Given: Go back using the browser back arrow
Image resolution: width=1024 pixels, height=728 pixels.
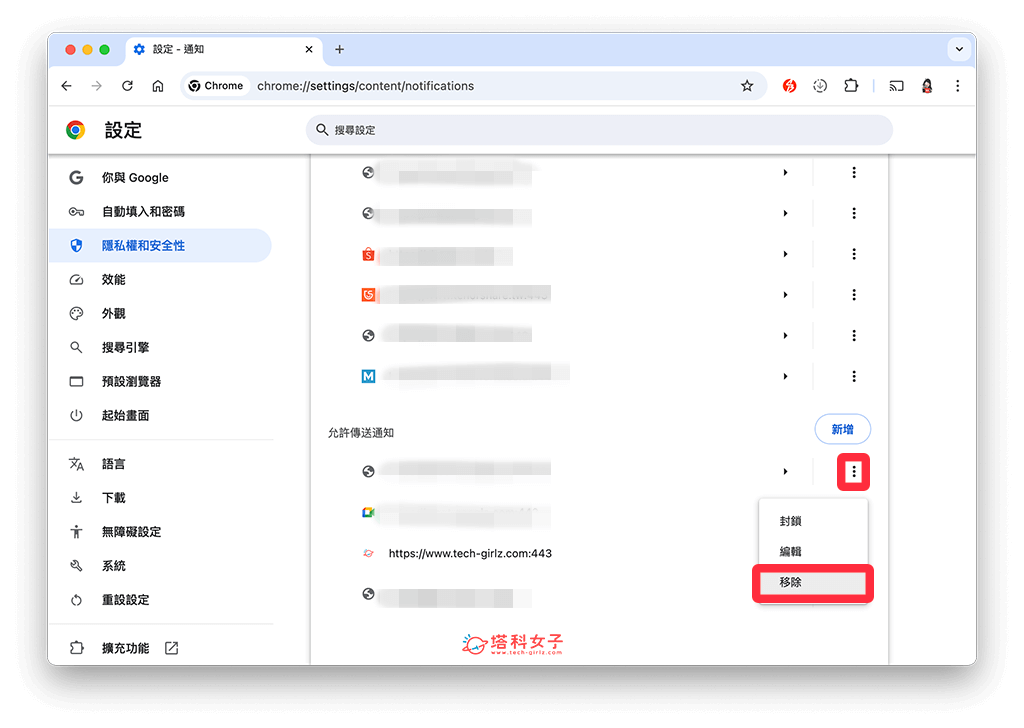Looking at the screenshot, I should 67,86.
